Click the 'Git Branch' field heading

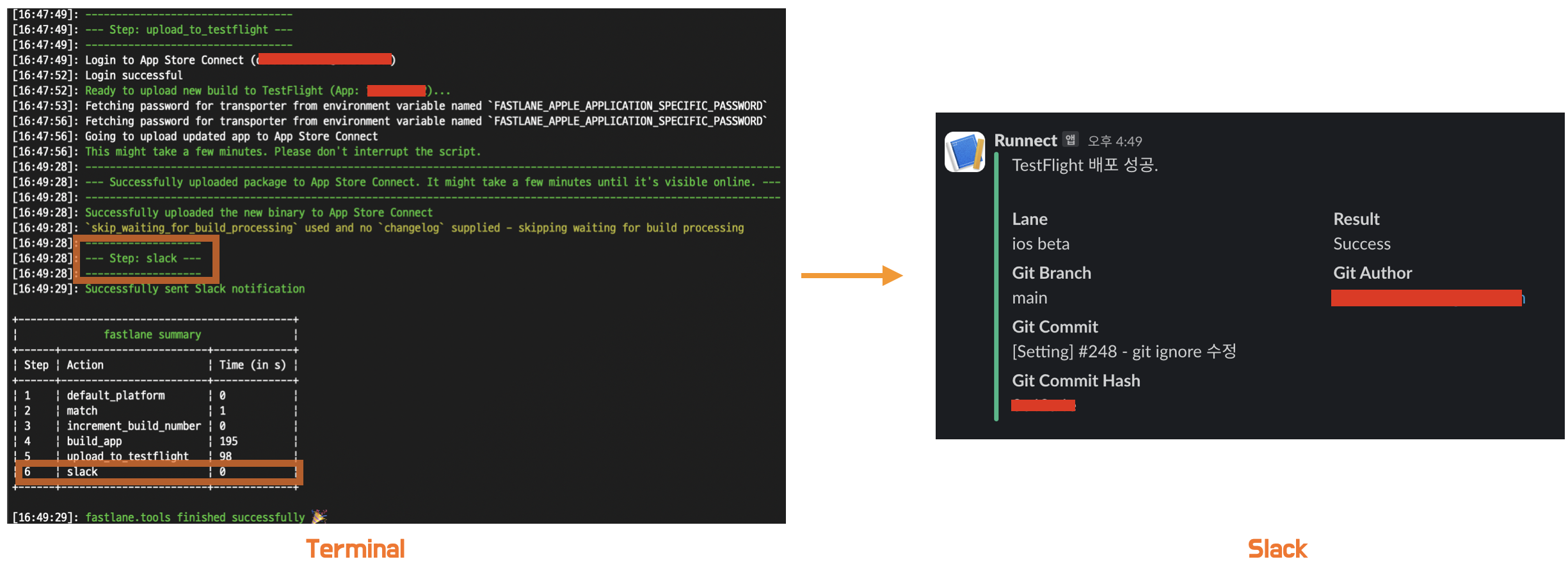click(x=1052, y=273)
